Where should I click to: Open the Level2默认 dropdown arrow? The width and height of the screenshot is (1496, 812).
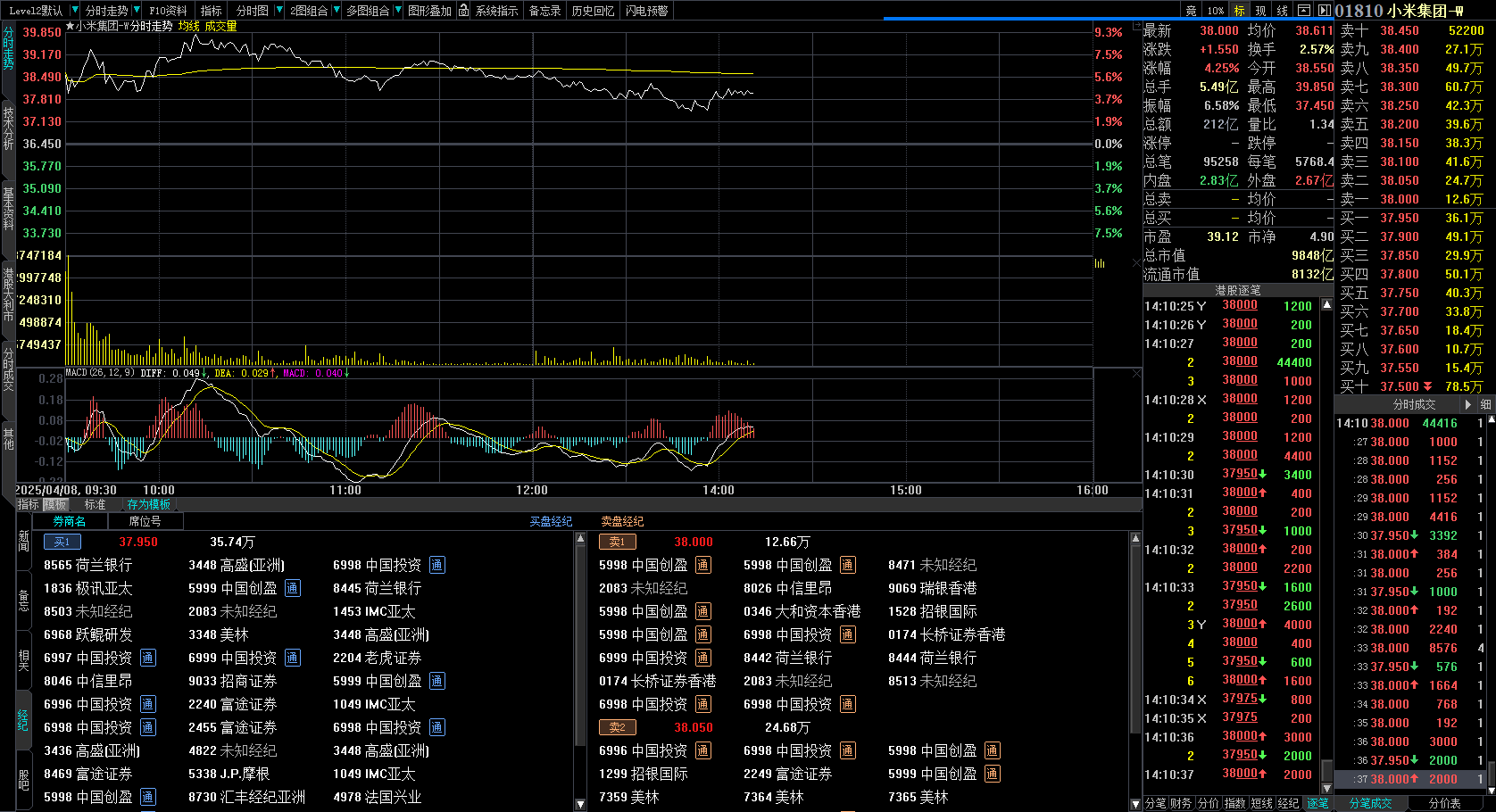[x=73, y=11]
